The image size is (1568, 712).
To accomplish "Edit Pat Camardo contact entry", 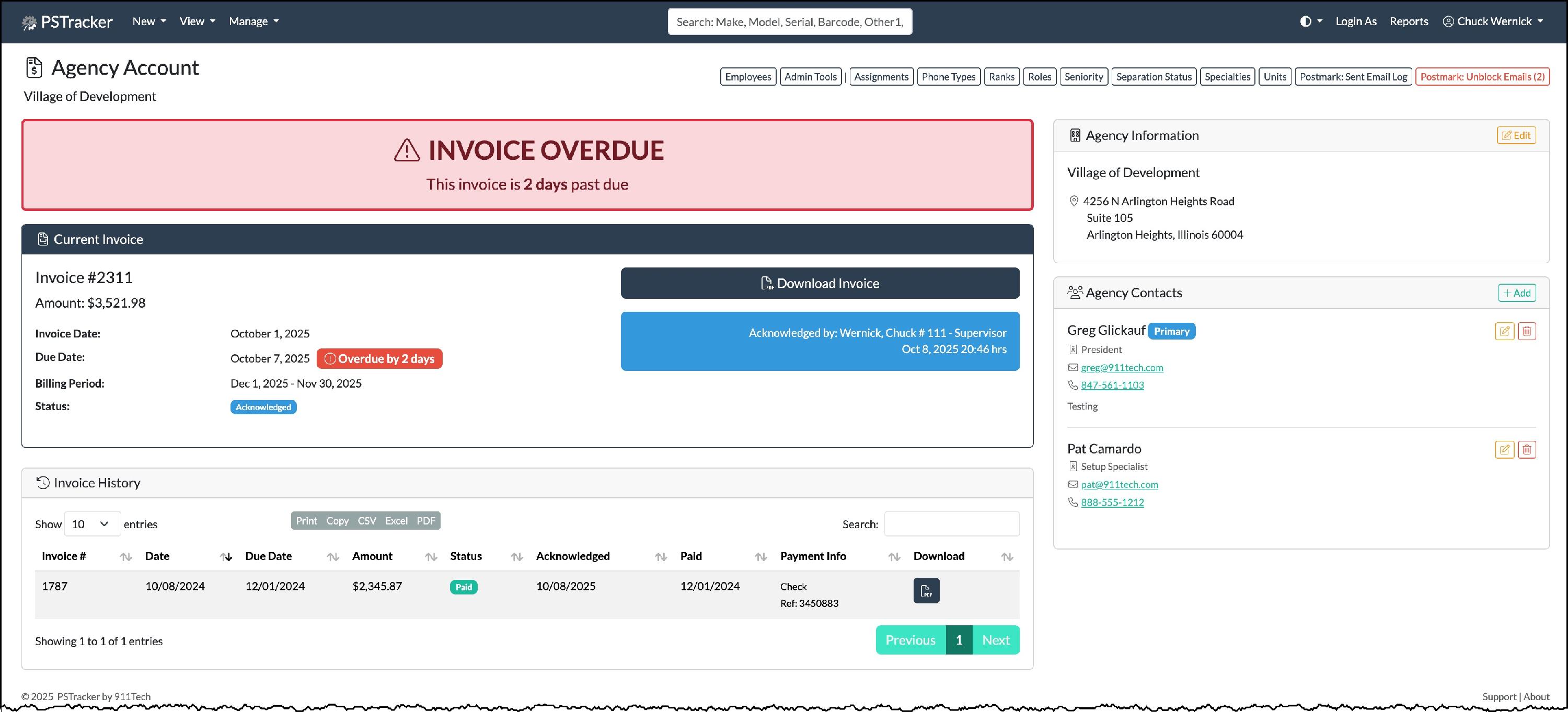I will pyautogui.click(x=1504, y=450).
